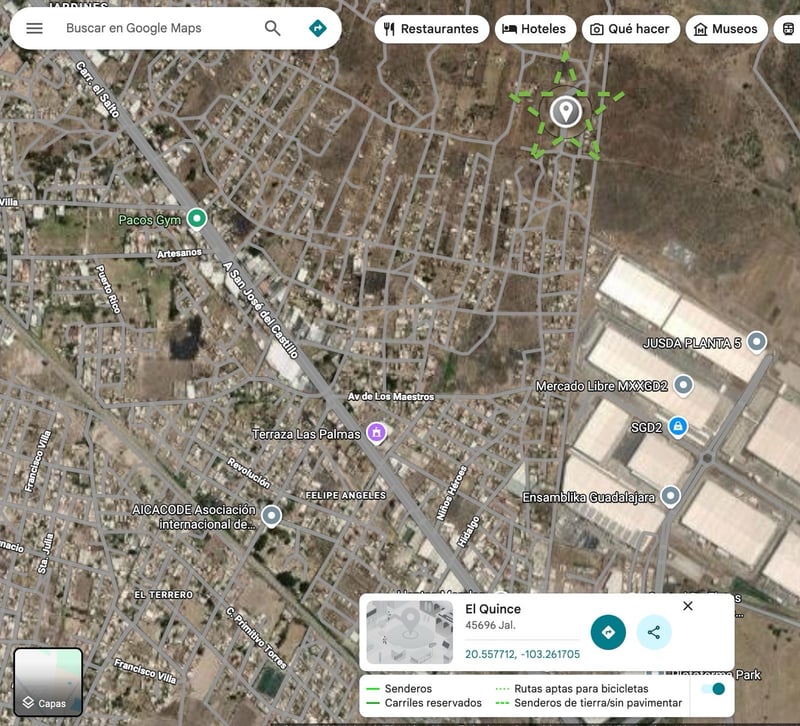Image resolution: width=800 pixels, height=726 pixels.
Task: Show Qué hacer suggestions
Action: (x=631, y=29)
